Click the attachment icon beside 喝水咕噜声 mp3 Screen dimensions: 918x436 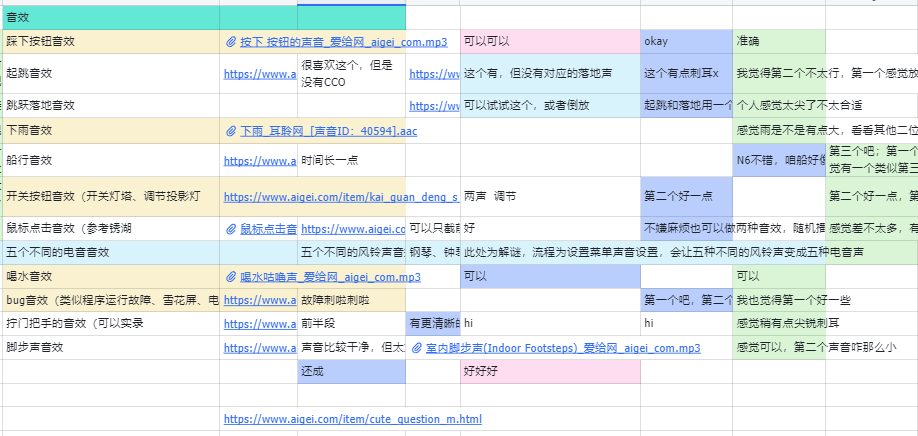[231, 277]
